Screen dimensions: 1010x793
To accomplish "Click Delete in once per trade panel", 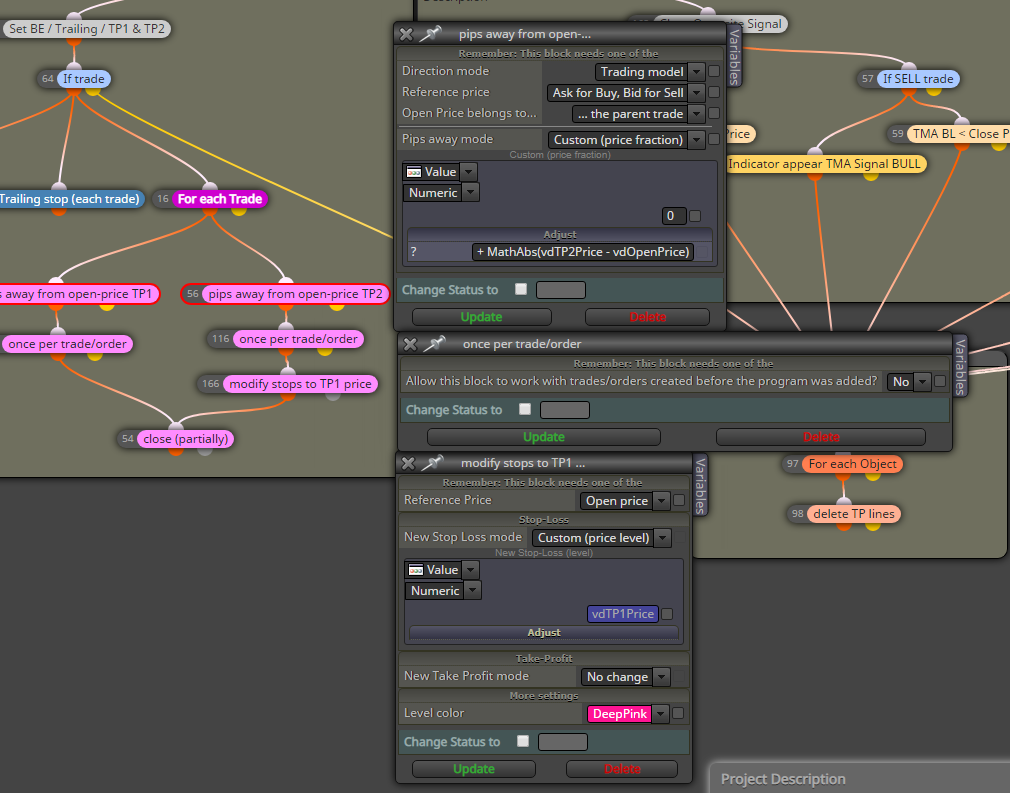I will [821, 437].
